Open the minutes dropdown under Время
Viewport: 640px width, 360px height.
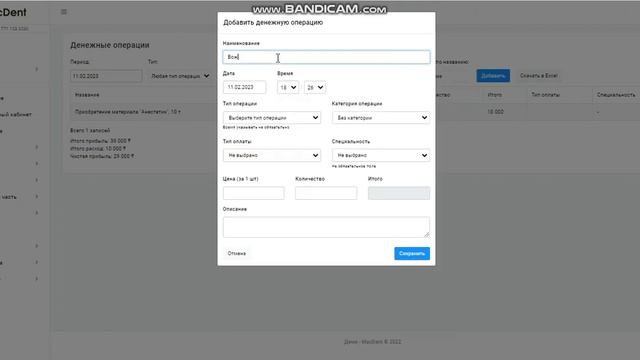click(x=315, y=87)
